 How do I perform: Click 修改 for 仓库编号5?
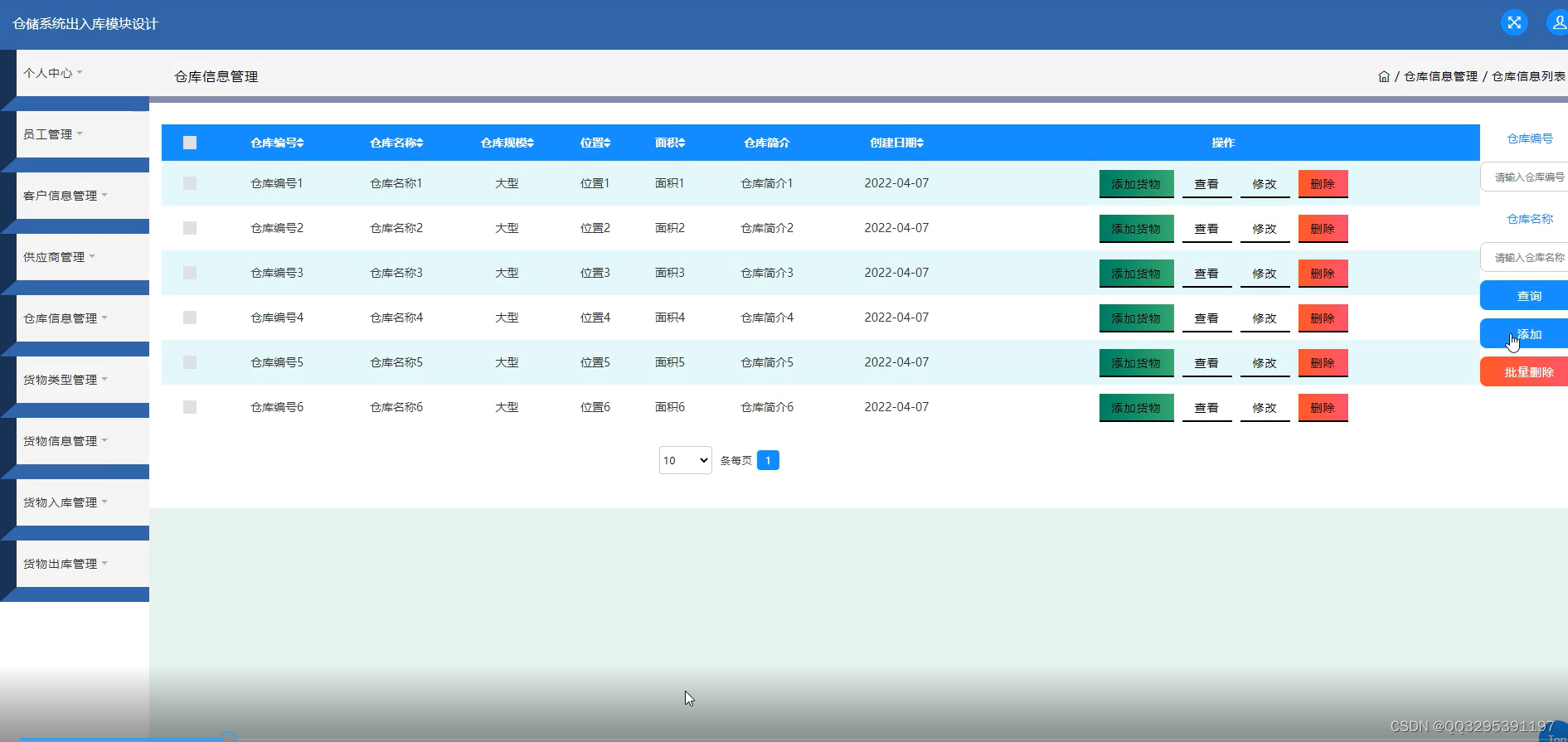pos(1265,363)
